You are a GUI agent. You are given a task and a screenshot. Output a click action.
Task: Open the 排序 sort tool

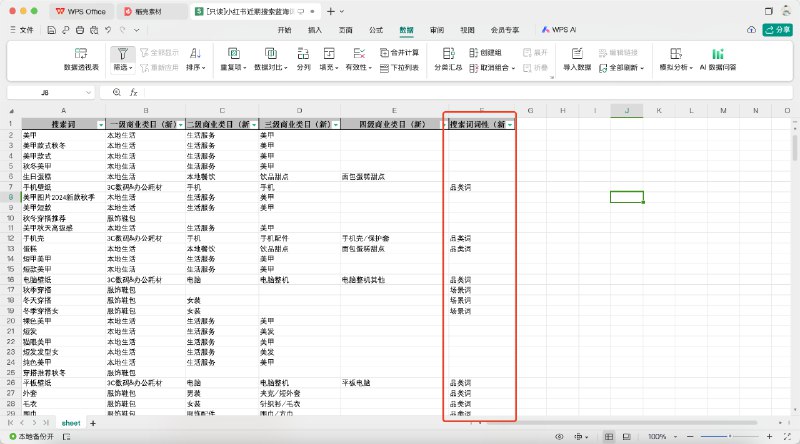(x=195, y=59)
